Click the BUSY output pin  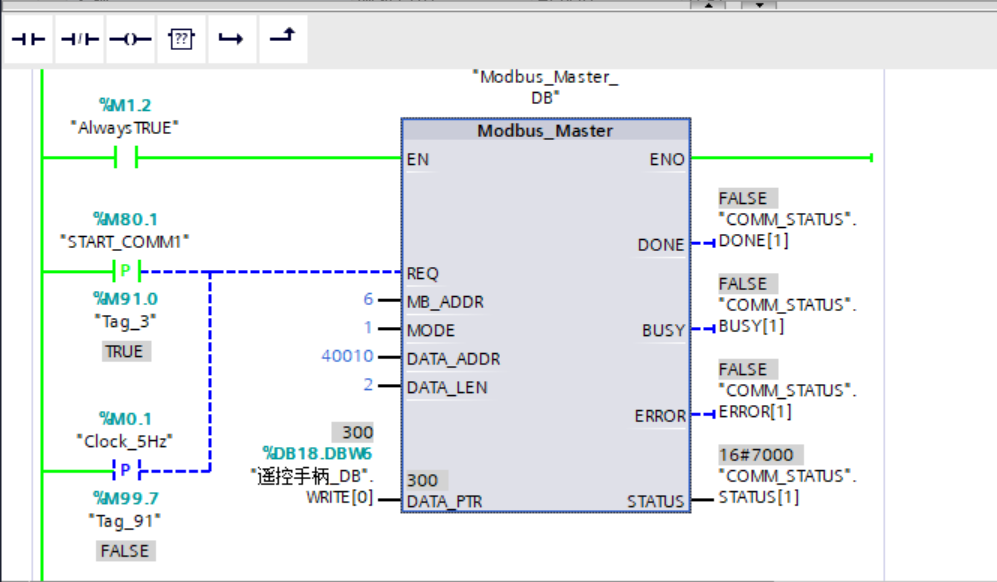pyautogui.click(x=663, y=331)
